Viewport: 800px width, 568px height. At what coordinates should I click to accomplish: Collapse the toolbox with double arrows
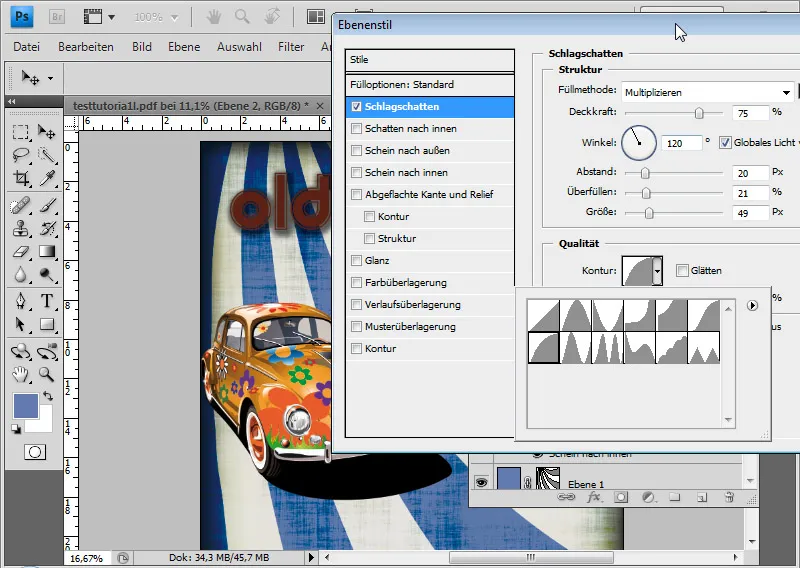[x=11, y=102]
